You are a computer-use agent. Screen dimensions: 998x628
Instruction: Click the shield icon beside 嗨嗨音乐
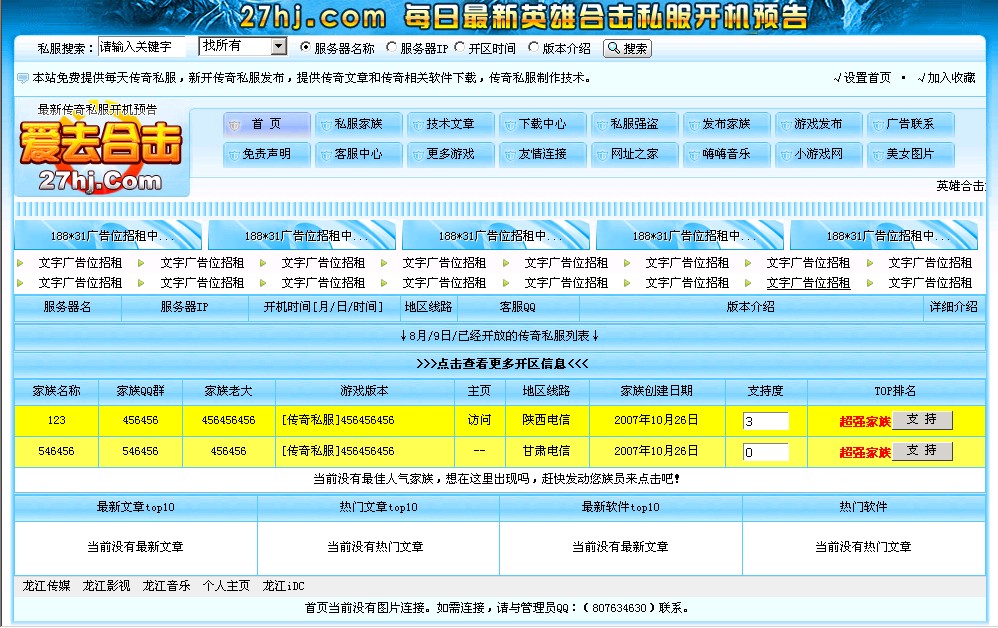(693, 156)
